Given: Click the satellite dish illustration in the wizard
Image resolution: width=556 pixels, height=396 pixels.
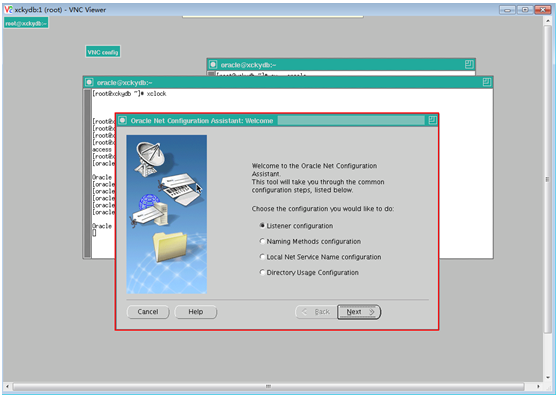Looking at the screenshot, I should (x=150, y=158).
